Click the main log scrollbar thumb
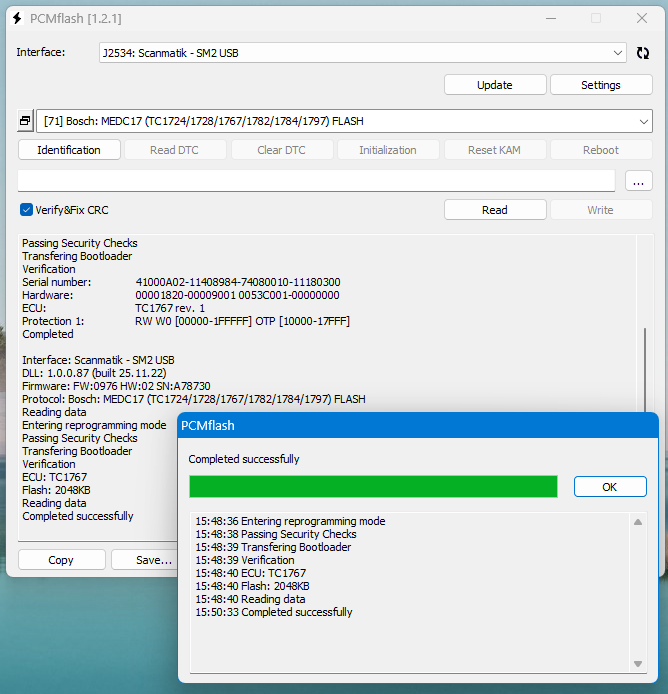Screen dimensions: 668x694 [645, 370]
